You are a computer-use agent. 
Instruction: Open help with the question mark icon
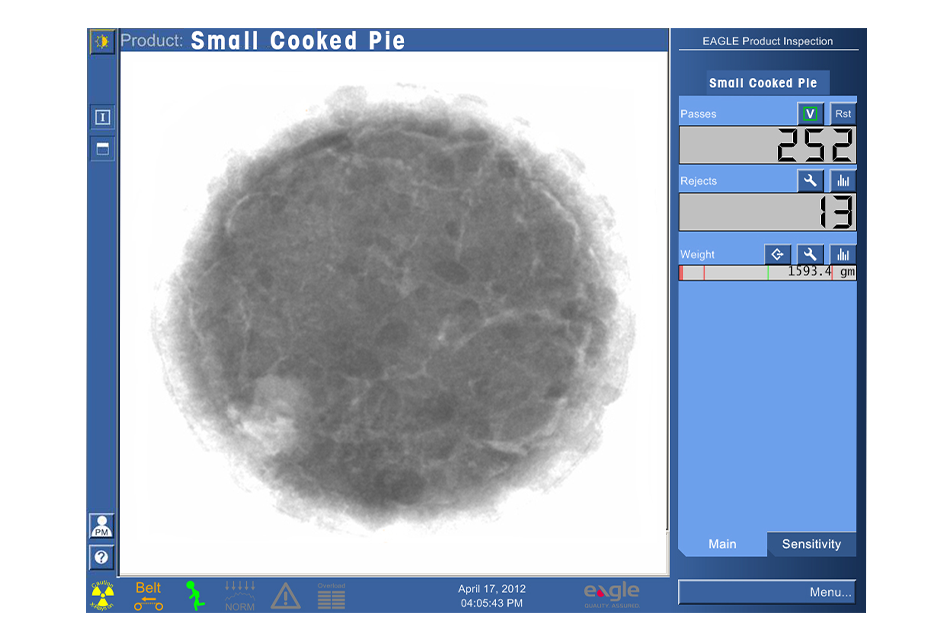pyautogui.click(x=102, y=558)
